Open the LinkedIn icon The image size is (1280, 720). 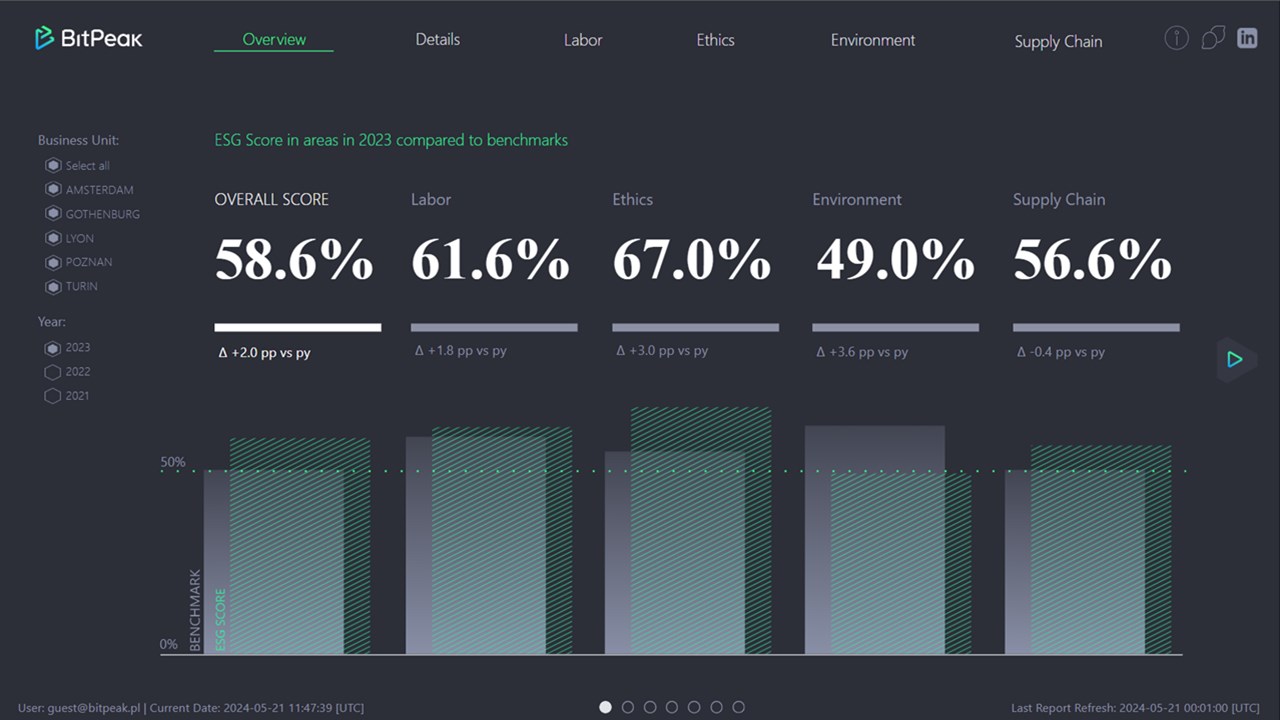pos(1247,38)
